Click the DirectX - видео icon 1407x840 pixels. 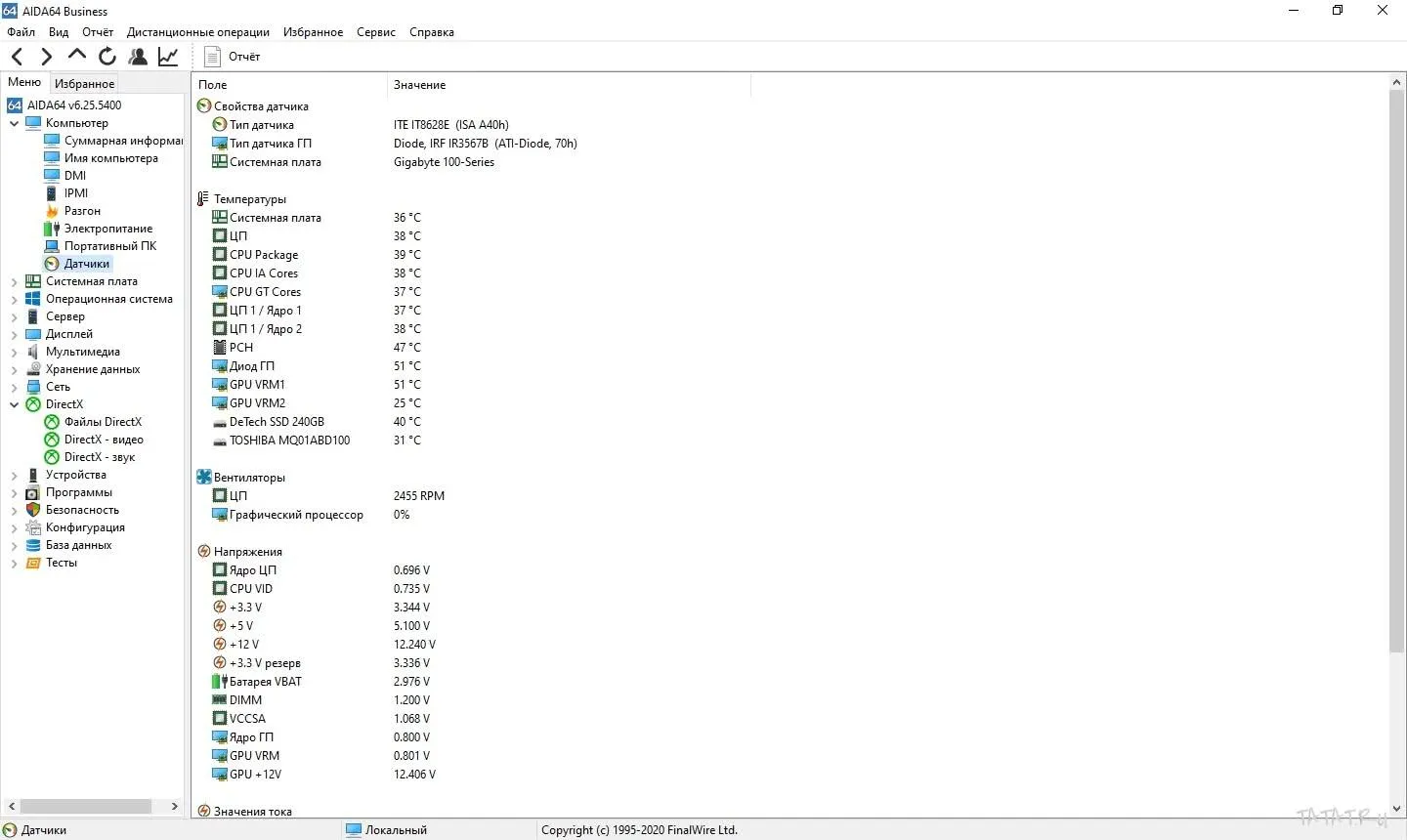[52, 440]
